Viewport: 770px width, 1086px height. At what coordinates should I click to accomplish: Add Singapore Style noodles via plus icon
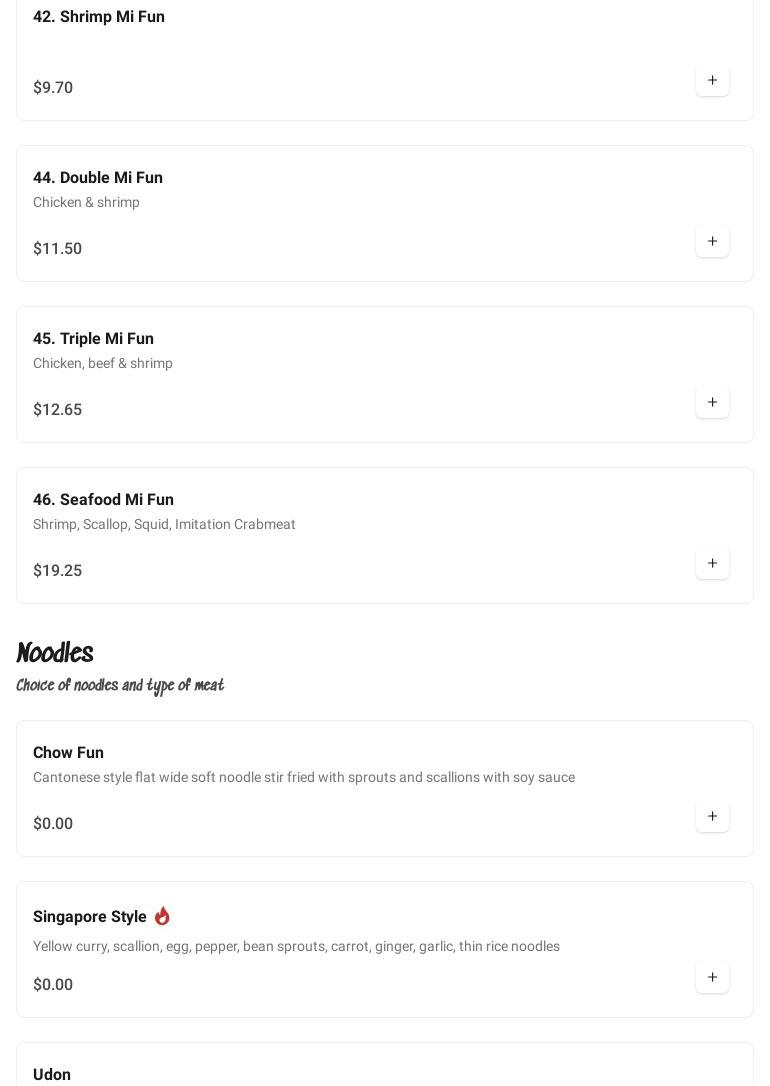(x=712, y=977)
